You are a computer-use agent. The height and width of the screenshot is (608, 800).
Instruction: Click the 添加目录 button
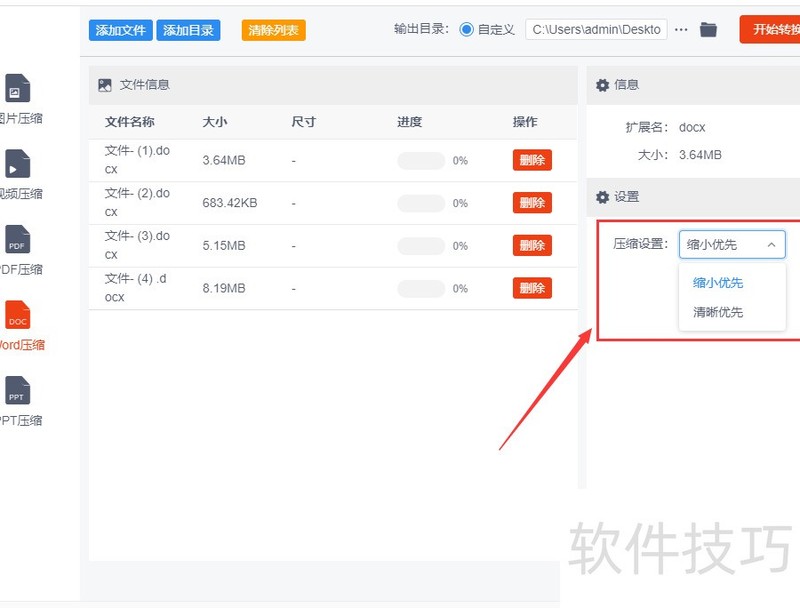coord(188,30)
